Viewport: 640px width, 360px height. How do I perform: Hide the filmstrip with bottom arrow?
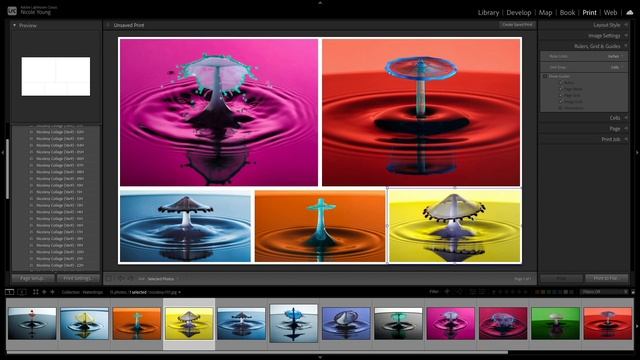(320, 358)
